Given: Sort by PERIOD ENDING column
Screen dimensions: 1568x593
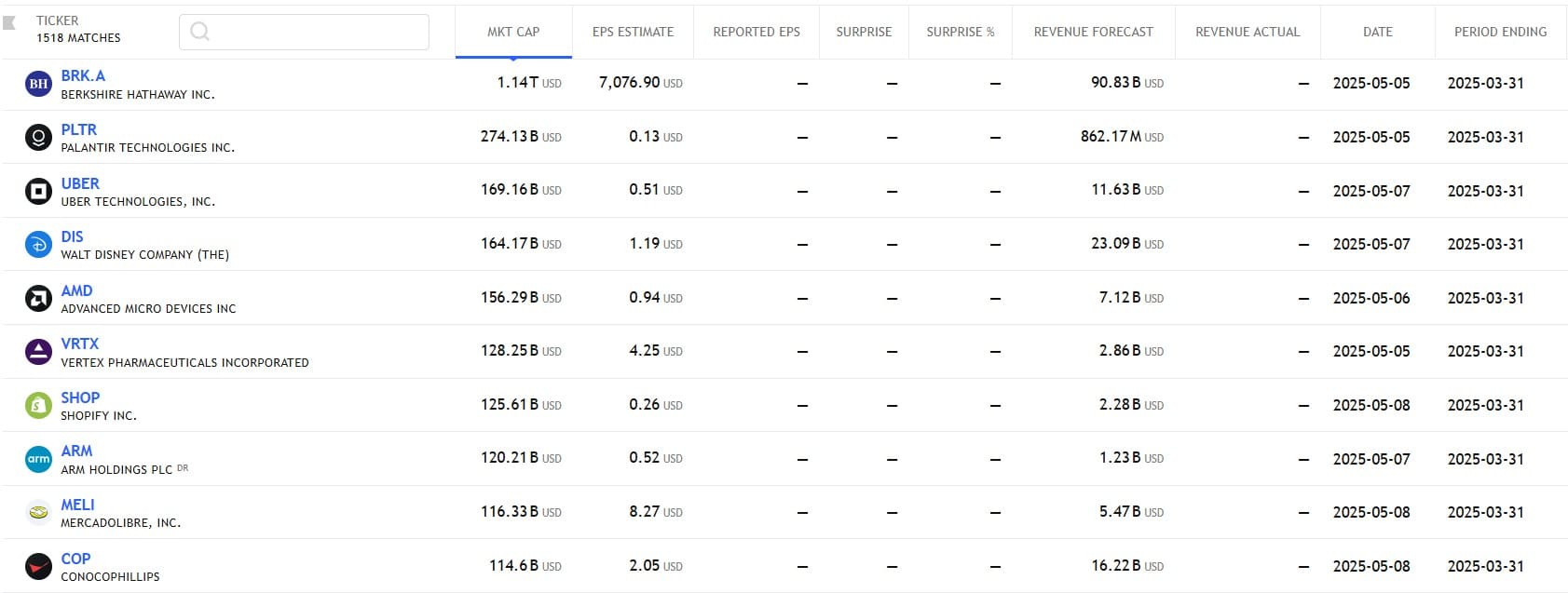Looking at the screenshot, I should [x=1500, y=32].
